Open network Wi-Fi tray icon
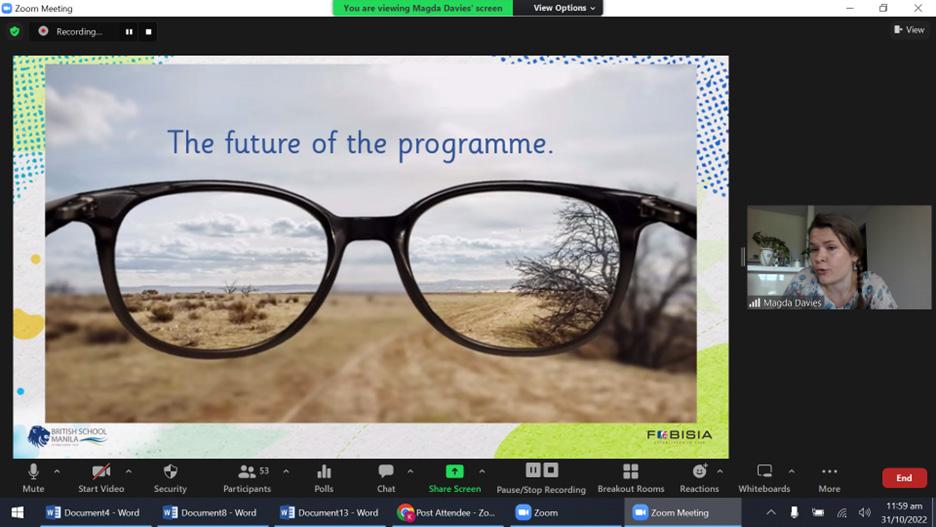The height and width of the screenshot is (527, 936). [x=842, y=512]
